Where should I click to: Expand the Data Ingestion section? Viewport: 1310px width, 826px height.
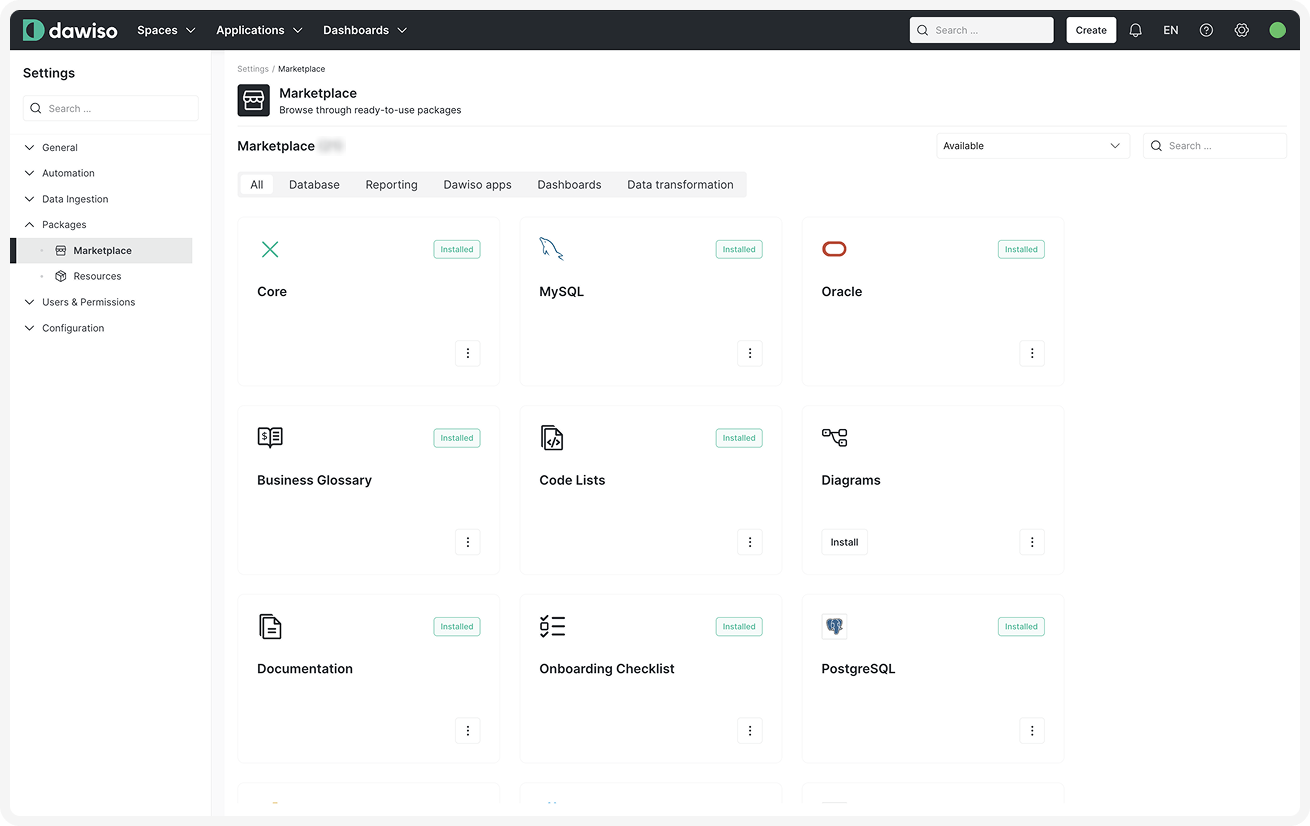point(75,199)
